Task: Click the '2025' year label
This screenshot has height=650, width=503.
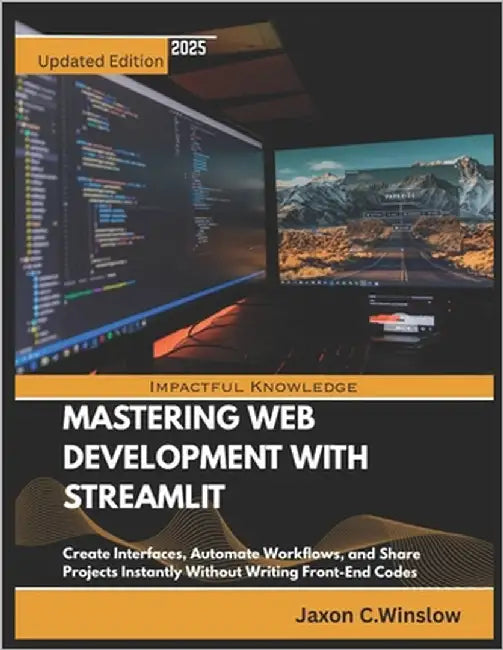Action: click(x=189, y=49)
